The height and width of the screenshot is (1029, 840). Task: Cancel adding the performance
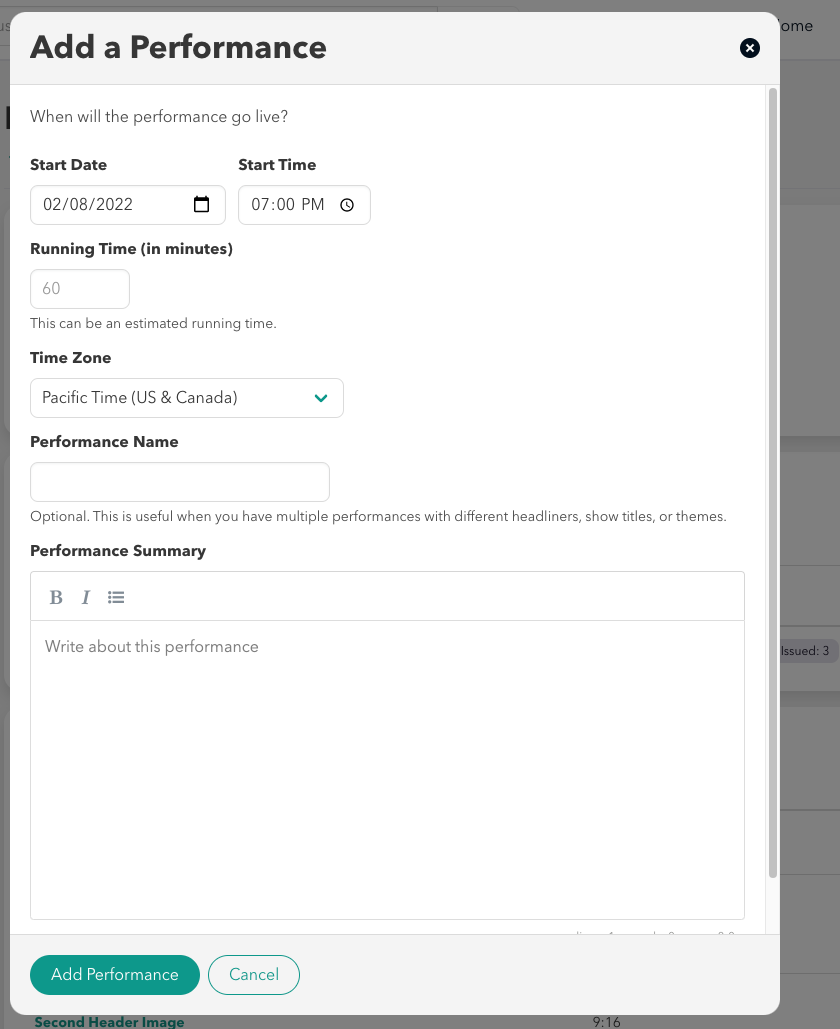coord(254,975)
